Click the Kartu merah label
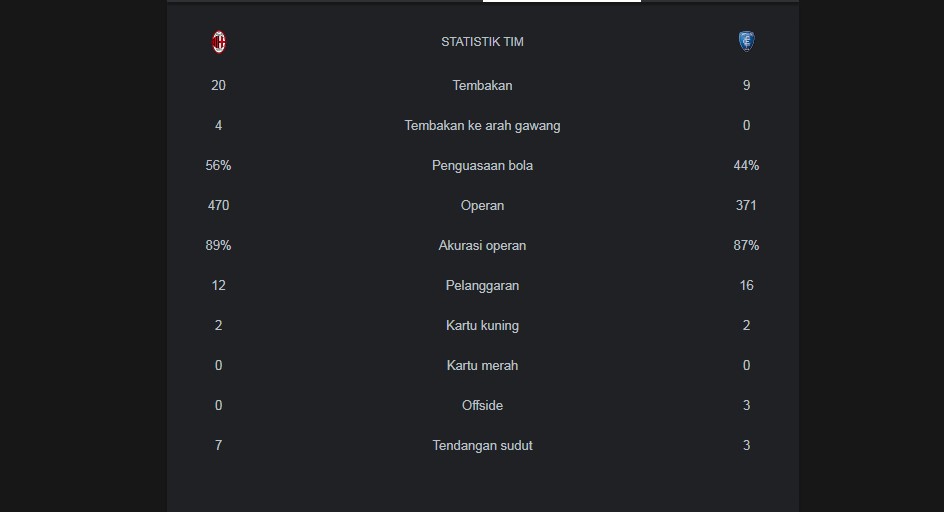Viewport: 944px width, 512px height. (x=482, y=365)
